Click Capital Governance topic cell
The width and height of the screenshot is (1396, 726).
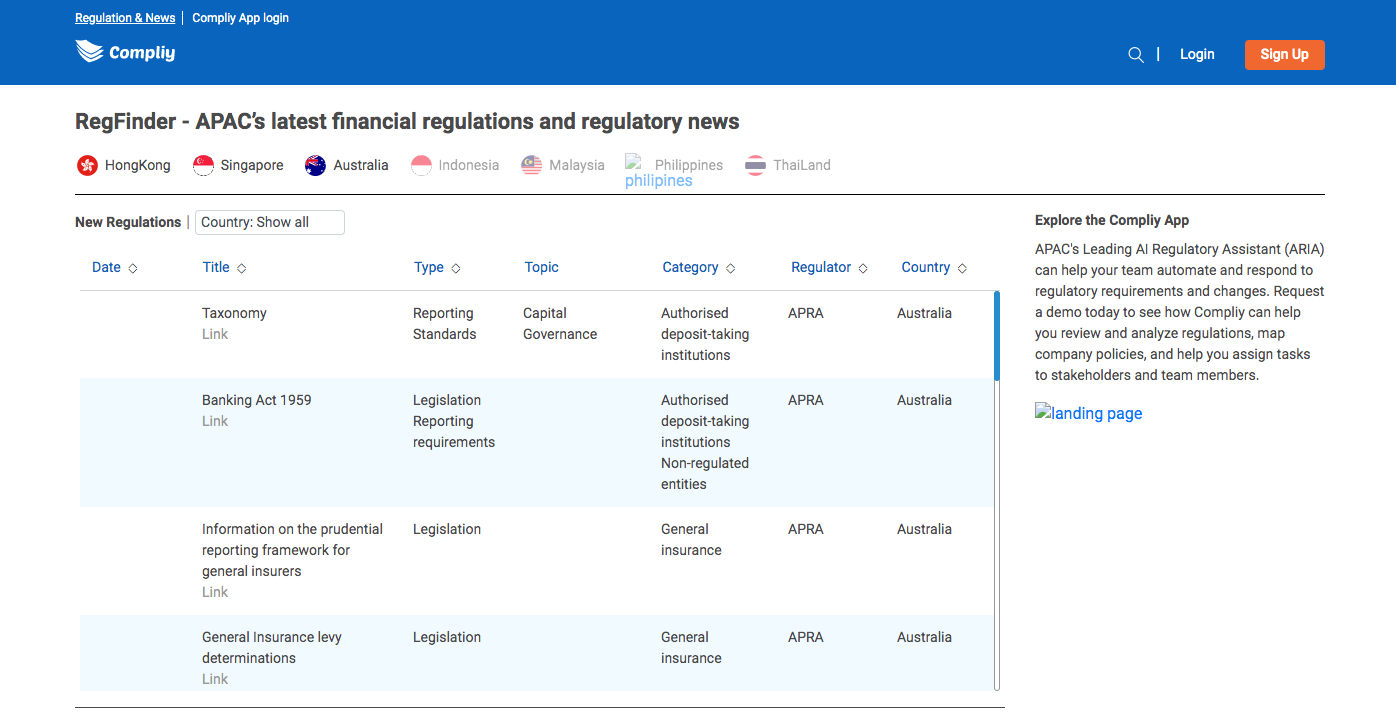[560, 324]
